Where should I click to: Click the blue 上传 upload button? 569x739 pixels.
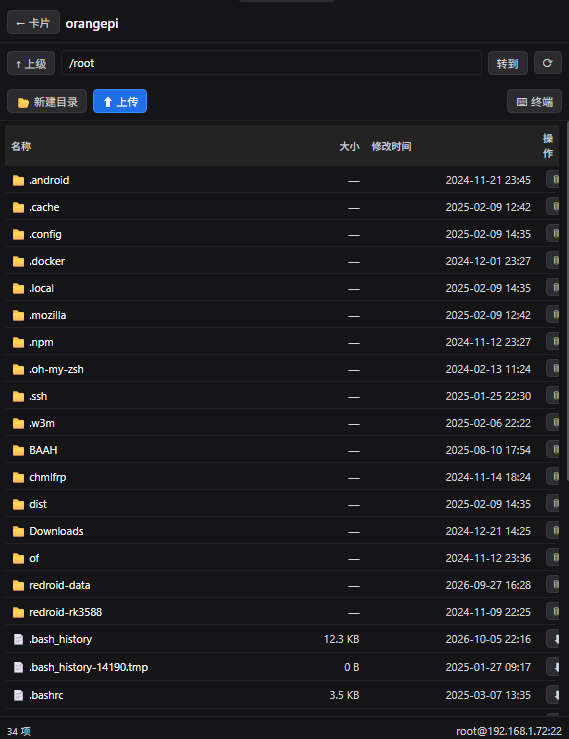click(120, 101)
